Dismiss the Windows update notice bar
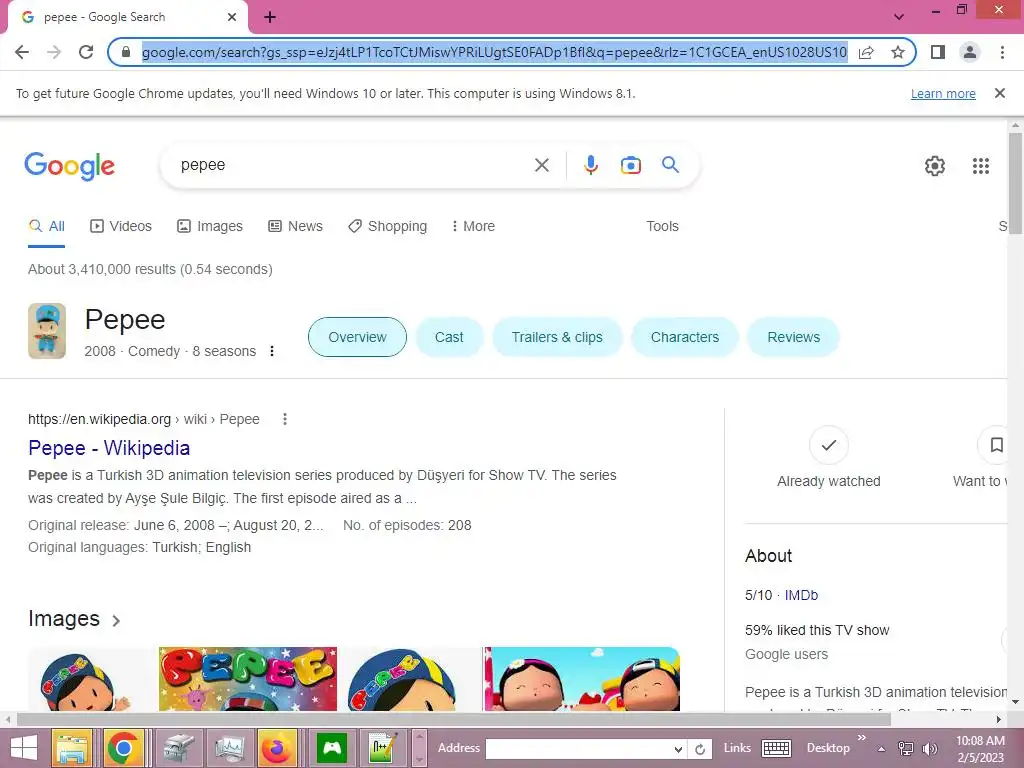 coord(999,93)
